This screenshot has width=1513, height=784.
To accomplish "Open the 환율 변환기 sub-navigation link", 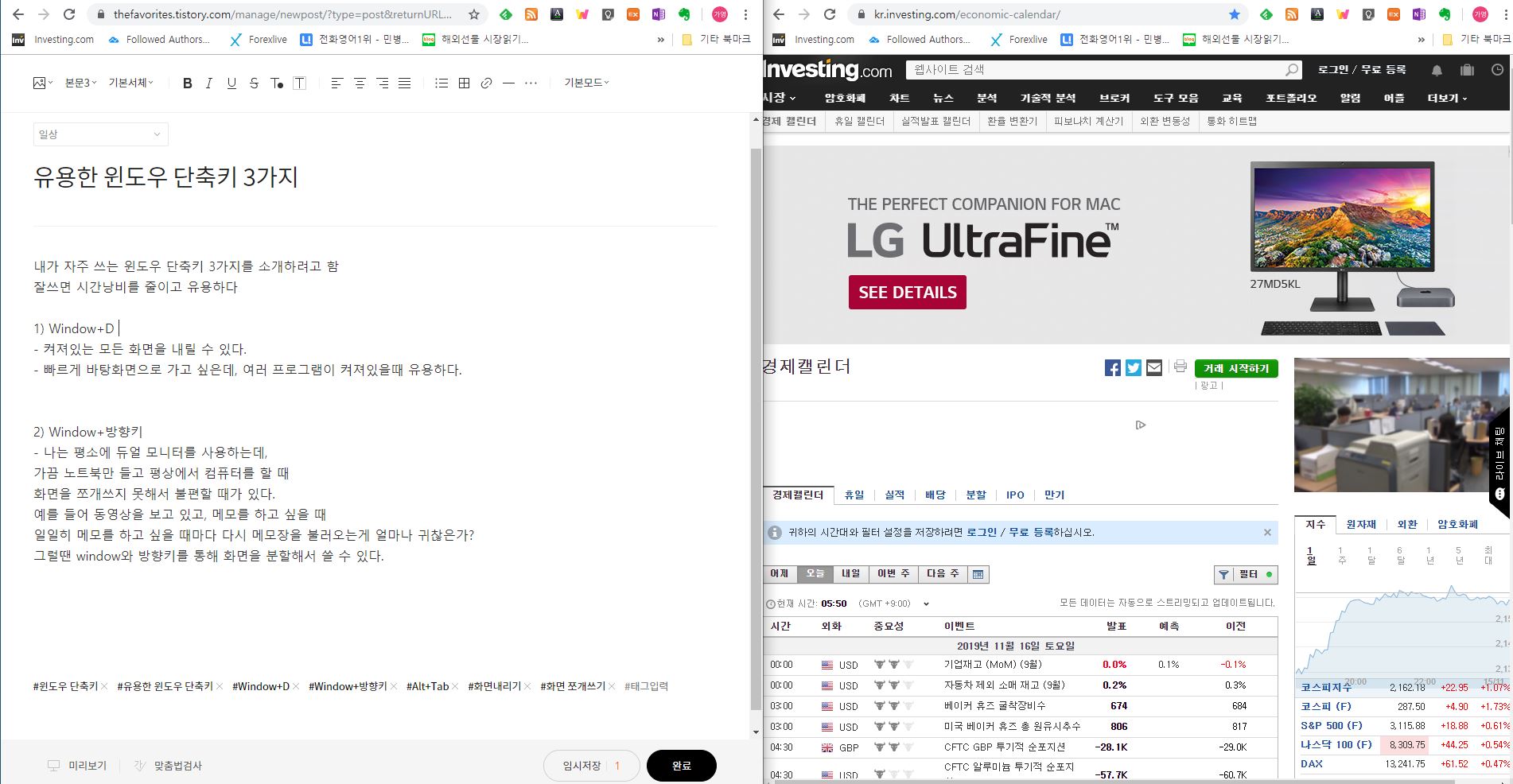I will (1013, 121).
